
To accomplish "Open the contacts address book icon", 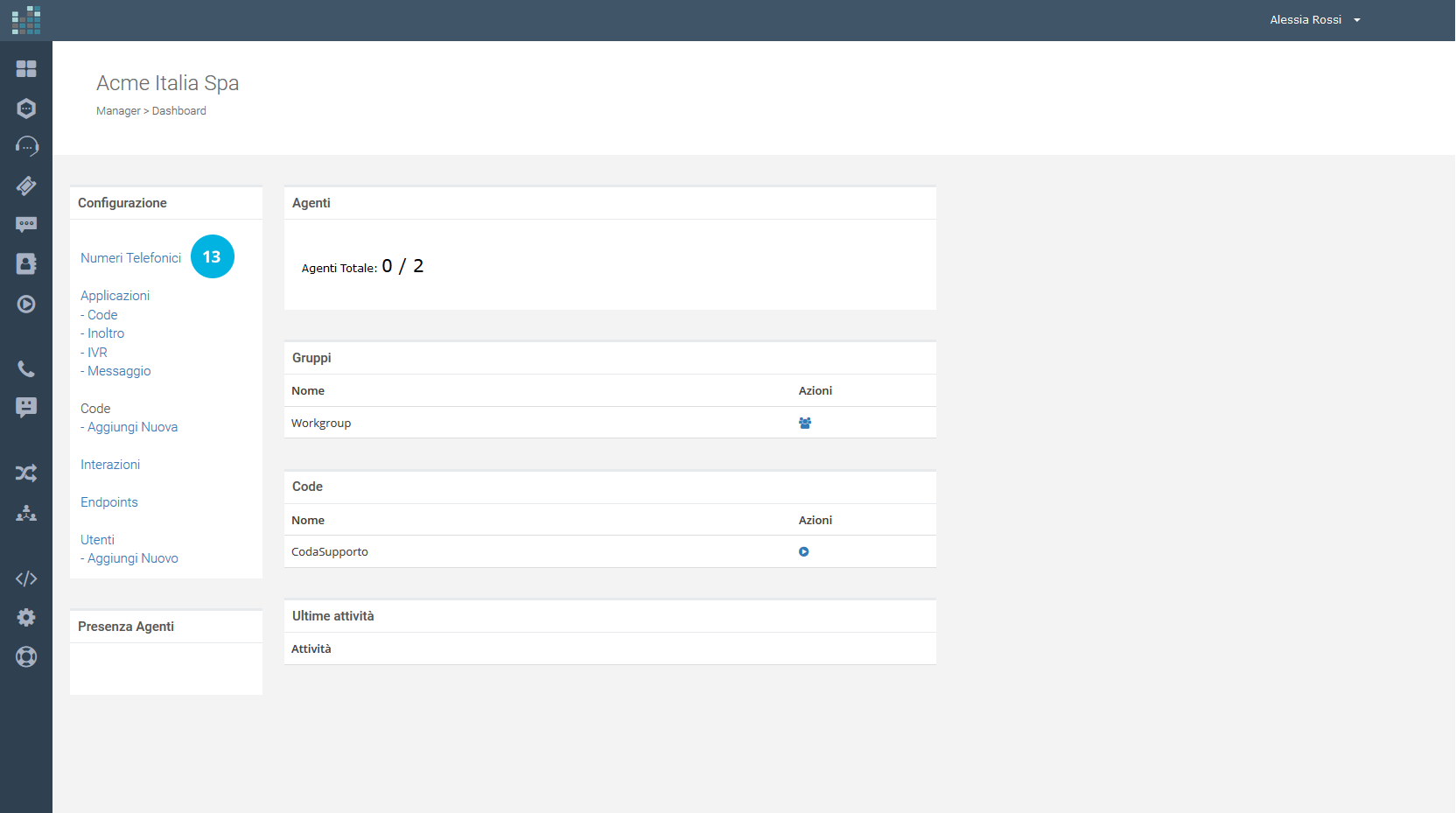I will tap(26, 263).
